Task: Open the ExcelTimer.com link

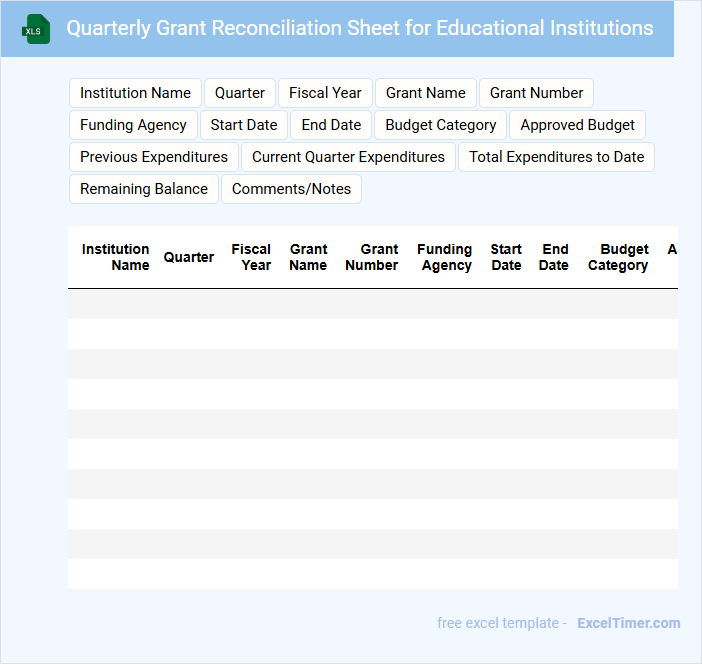Action: 628,623
